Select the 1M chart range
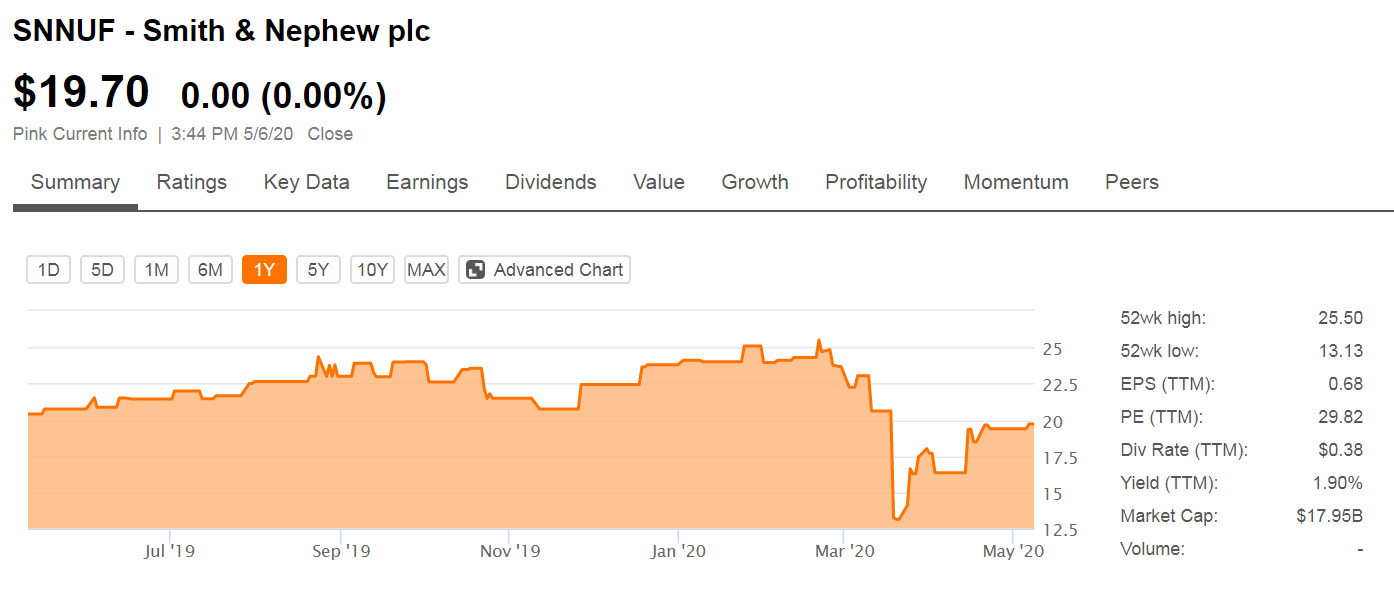This screenshot has height=605, width=1394. pos(156,270)
